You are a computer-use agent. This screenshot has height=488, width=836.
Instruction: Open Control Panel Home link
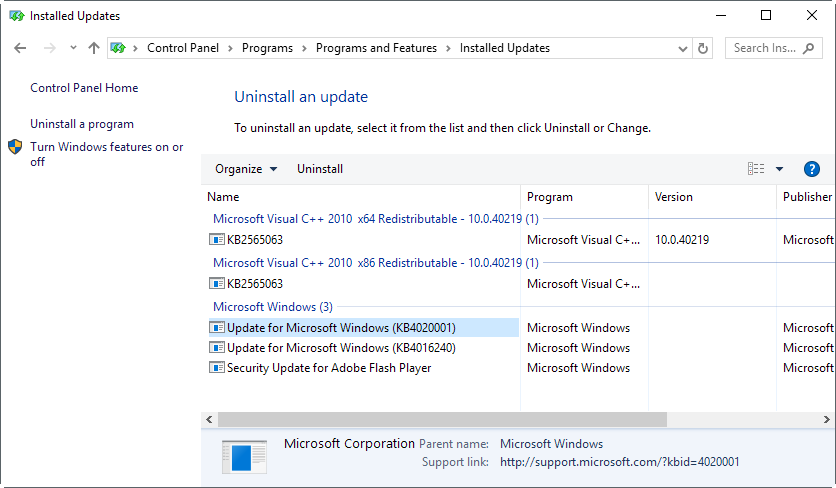click(84, 88)
